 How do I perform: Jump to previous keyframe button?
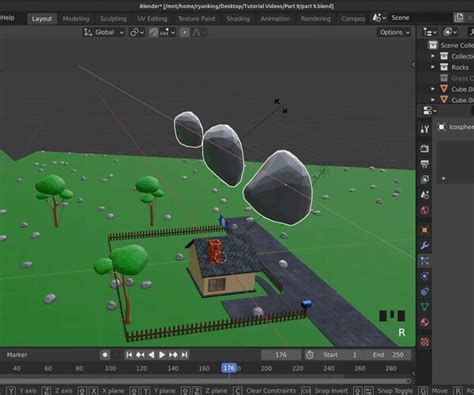[140, 355]
